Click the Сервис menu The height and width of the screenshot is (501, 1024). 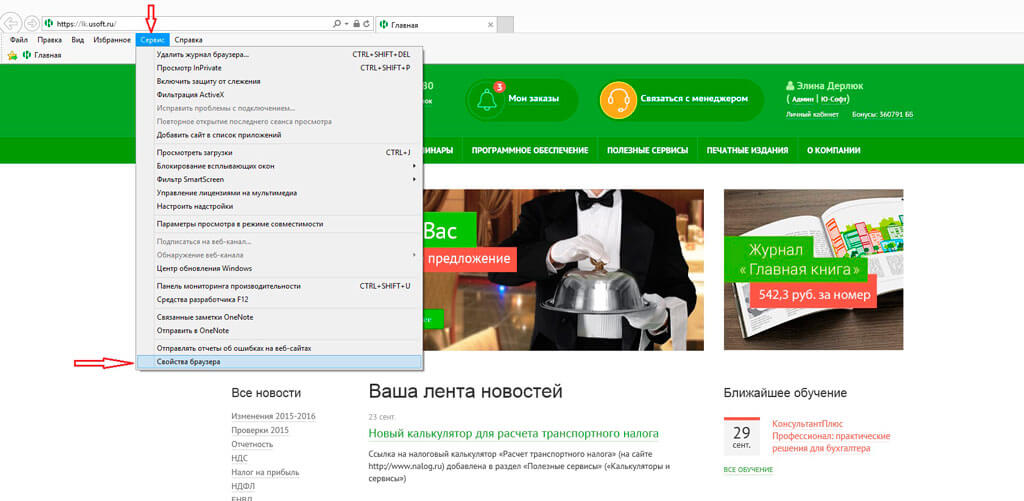[x=153, y=40]
